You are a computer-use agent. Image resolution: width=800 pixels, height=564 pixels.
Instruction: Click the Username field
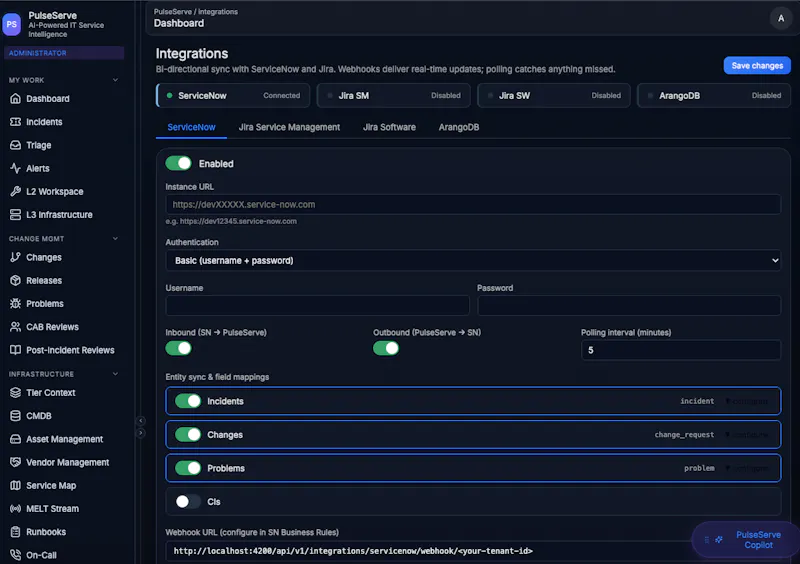[317, 305]
